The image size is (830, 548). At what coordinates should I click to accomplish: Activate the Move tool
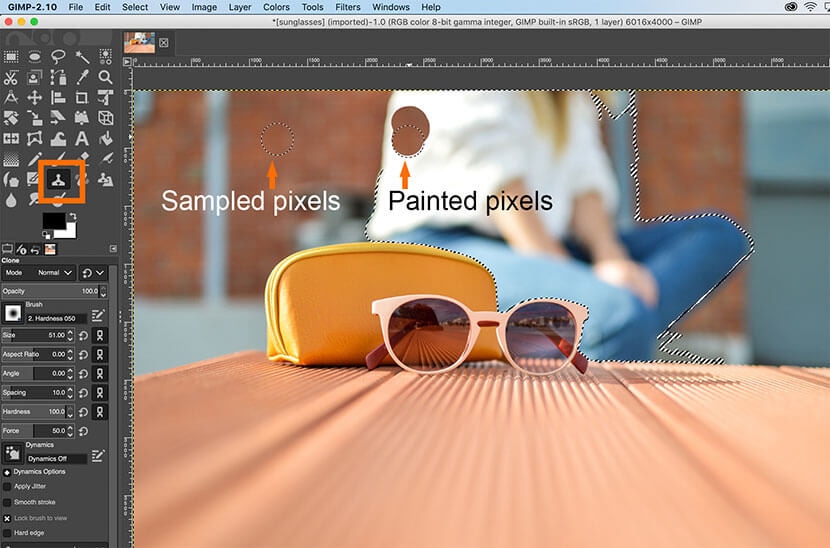pyautogui.click(x=35, y=98)
